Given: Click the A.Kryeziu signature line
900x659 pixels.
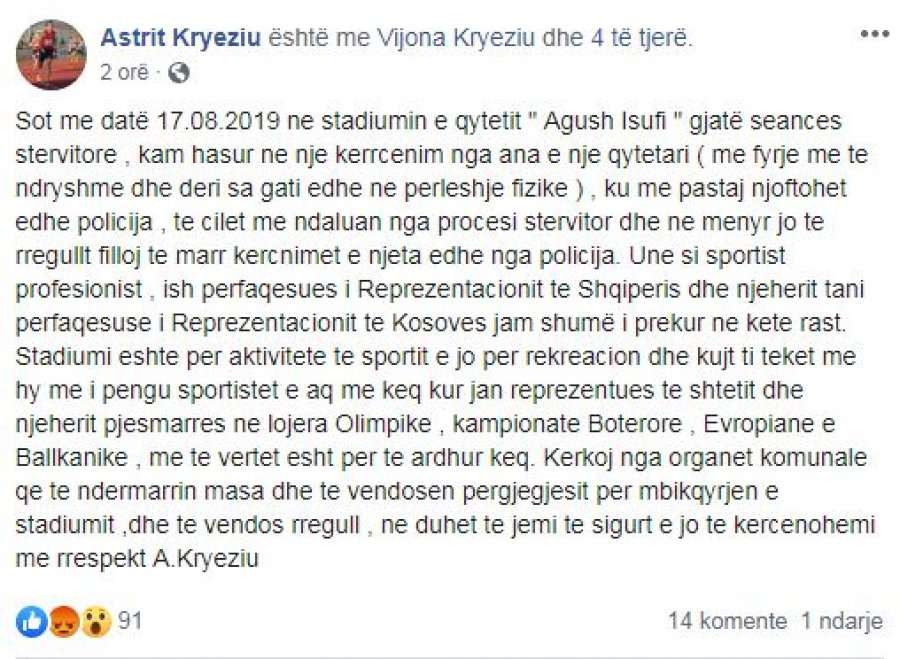Looking at the screenshot, I should (137, 558).
